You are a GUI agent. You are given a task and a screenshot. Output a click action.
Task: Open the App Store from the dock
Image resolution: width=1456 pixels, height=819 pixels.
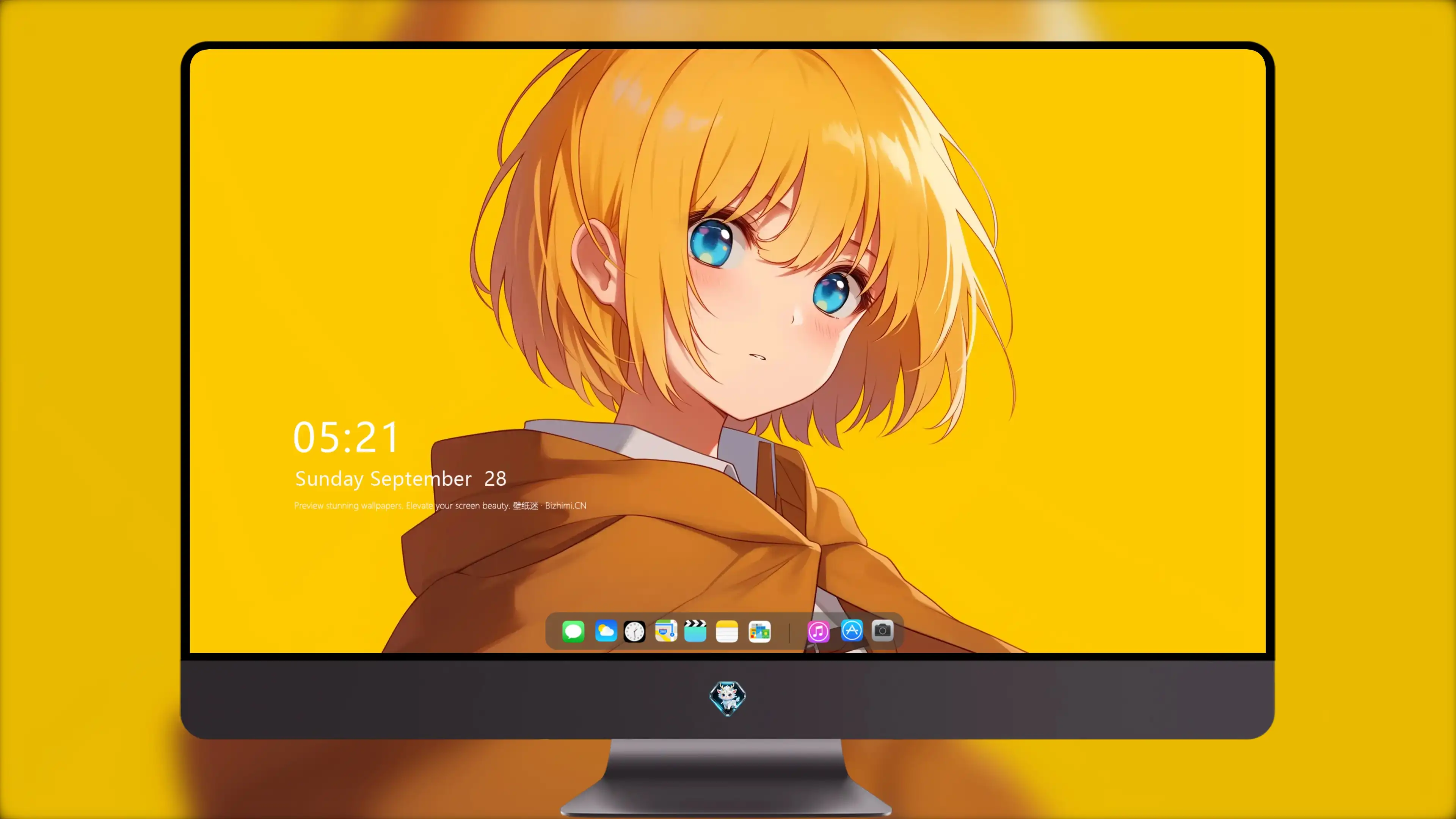[852, 630]
